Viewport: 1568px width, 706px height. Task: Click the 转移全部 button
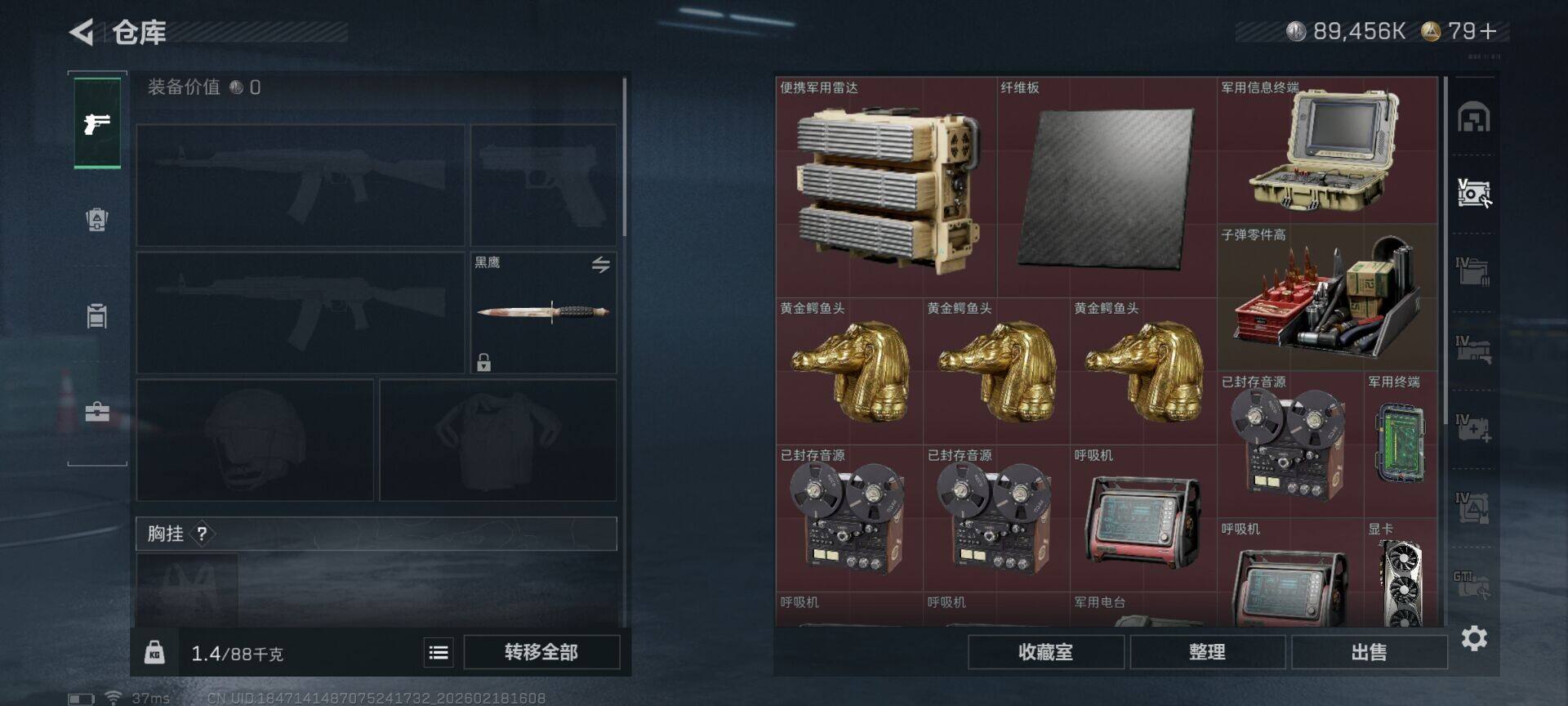tap(541, 652)
